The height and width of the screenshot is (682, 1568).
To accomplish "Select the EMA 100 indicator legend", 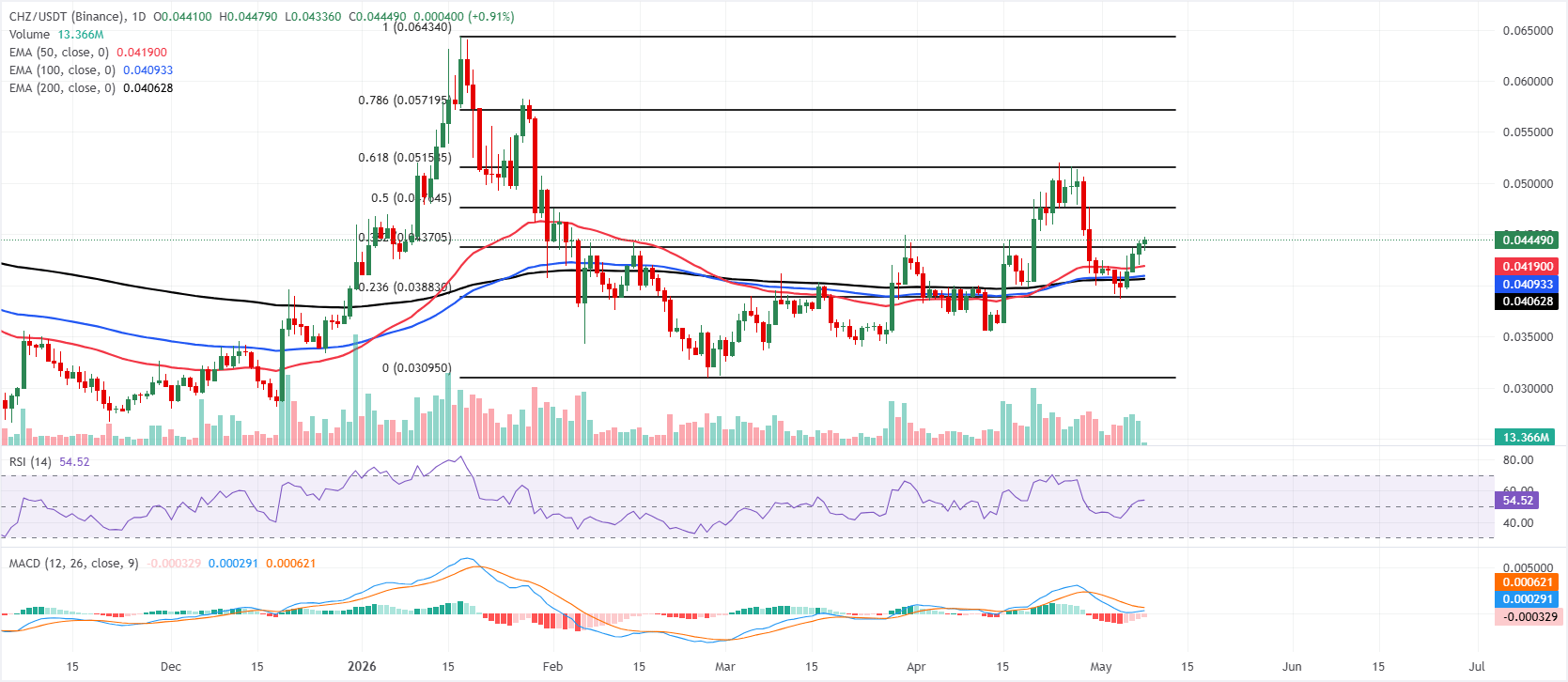I will click(91, 70).
